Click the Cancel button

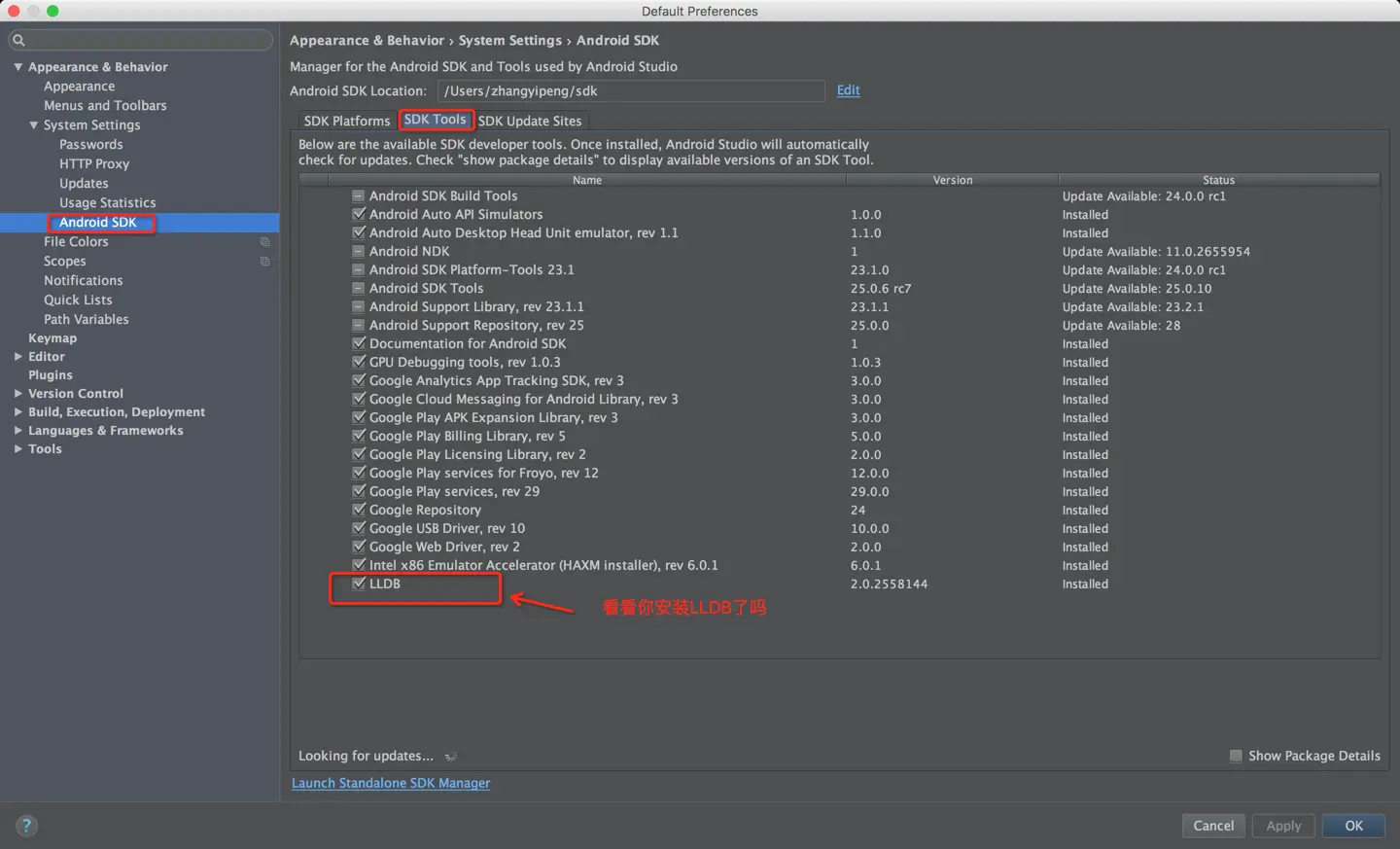point(1213,826)
